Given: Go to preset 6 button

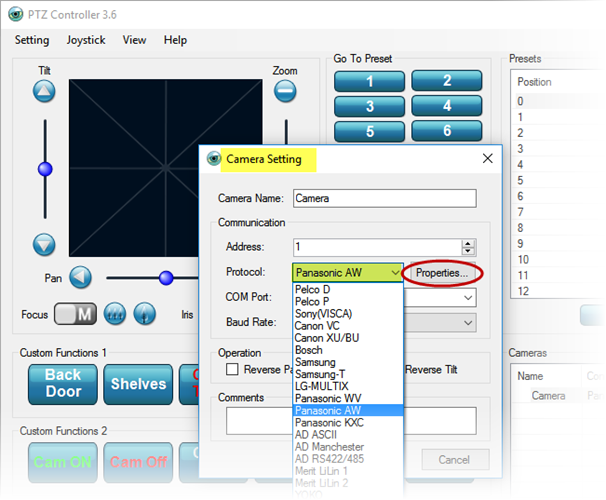Looking at the screenshot, I should pyautogui.click(x=447, y=131).
